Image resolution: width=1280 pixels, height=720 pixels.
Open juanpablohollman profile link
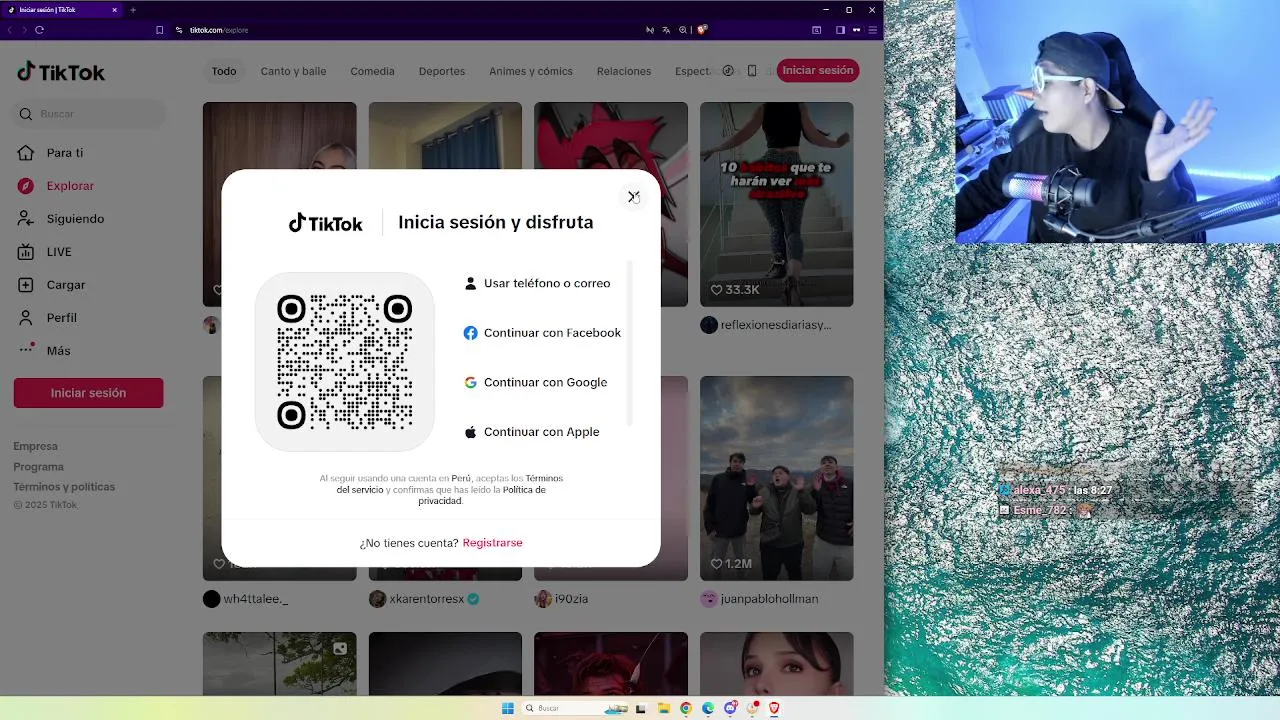[769, 599]
